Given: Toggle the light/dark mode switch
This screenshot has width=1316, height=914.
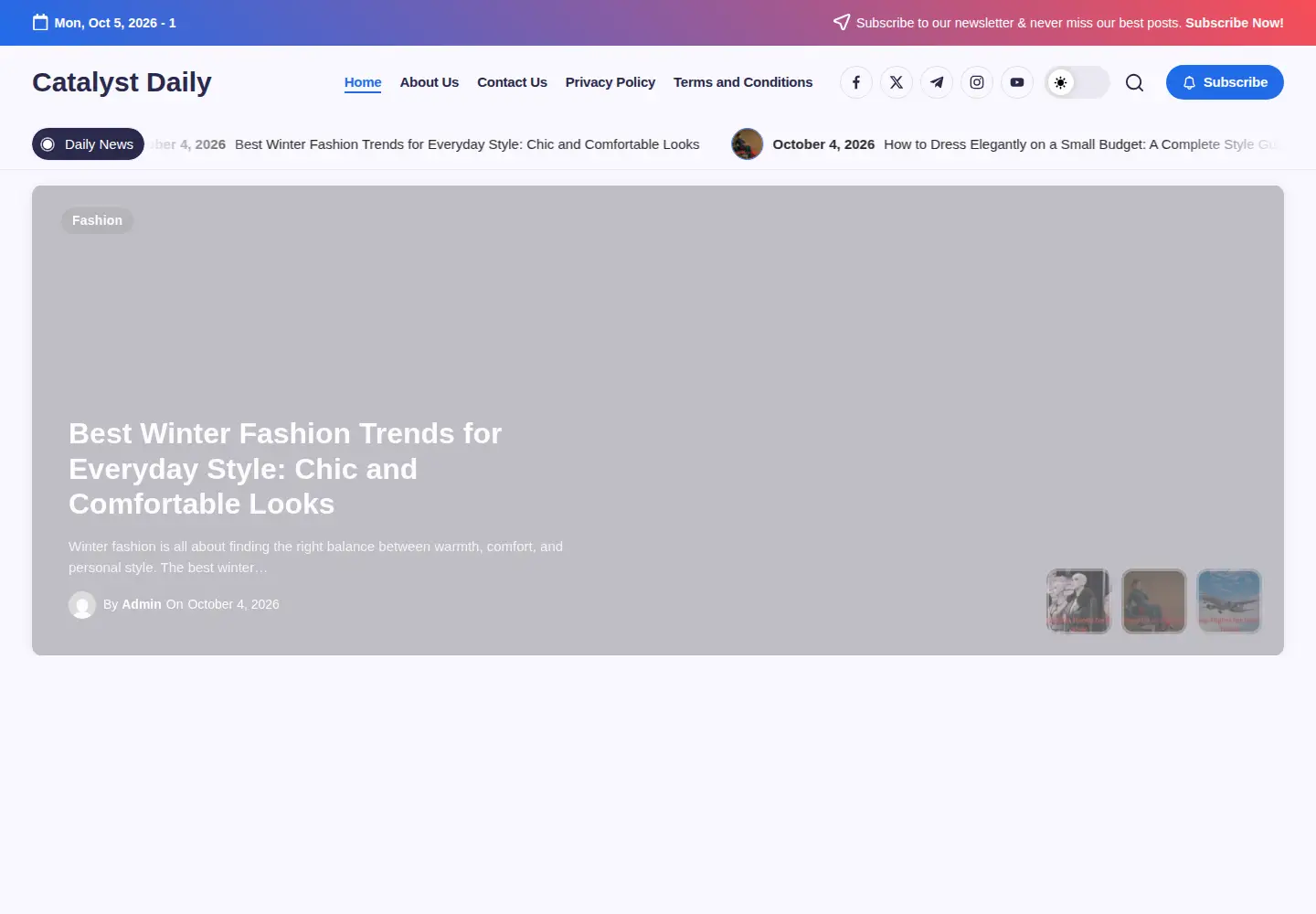Looking at the screenshot, I should [1077, 82].
